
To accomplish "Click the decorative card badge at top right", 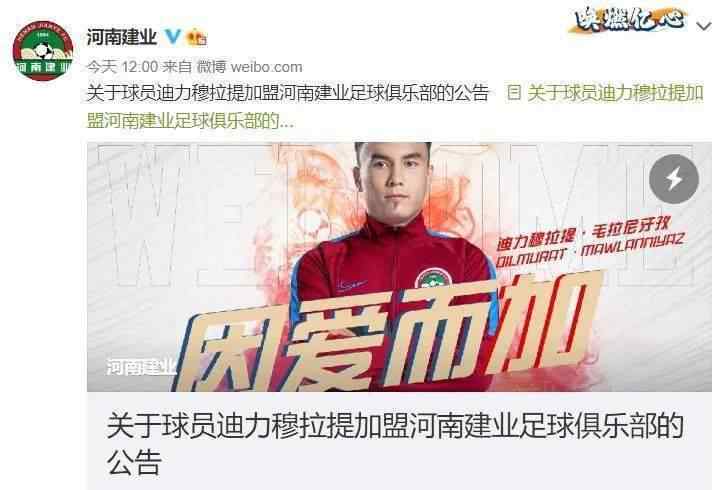I will (x=629, y=19).
